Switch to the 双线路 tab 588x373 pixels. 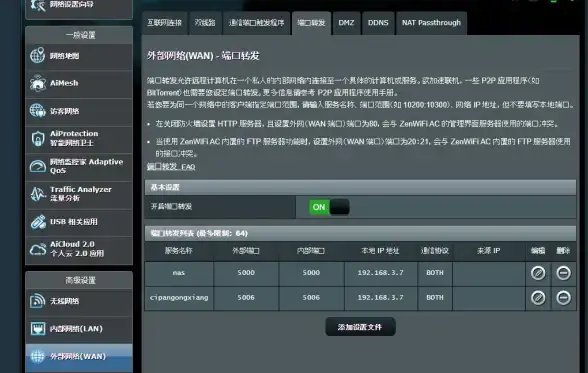coord(205,23)
